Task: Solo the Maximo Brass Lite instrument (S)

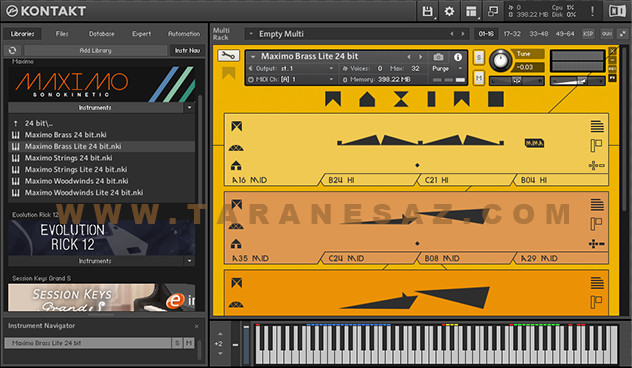Action: (478, 58)
